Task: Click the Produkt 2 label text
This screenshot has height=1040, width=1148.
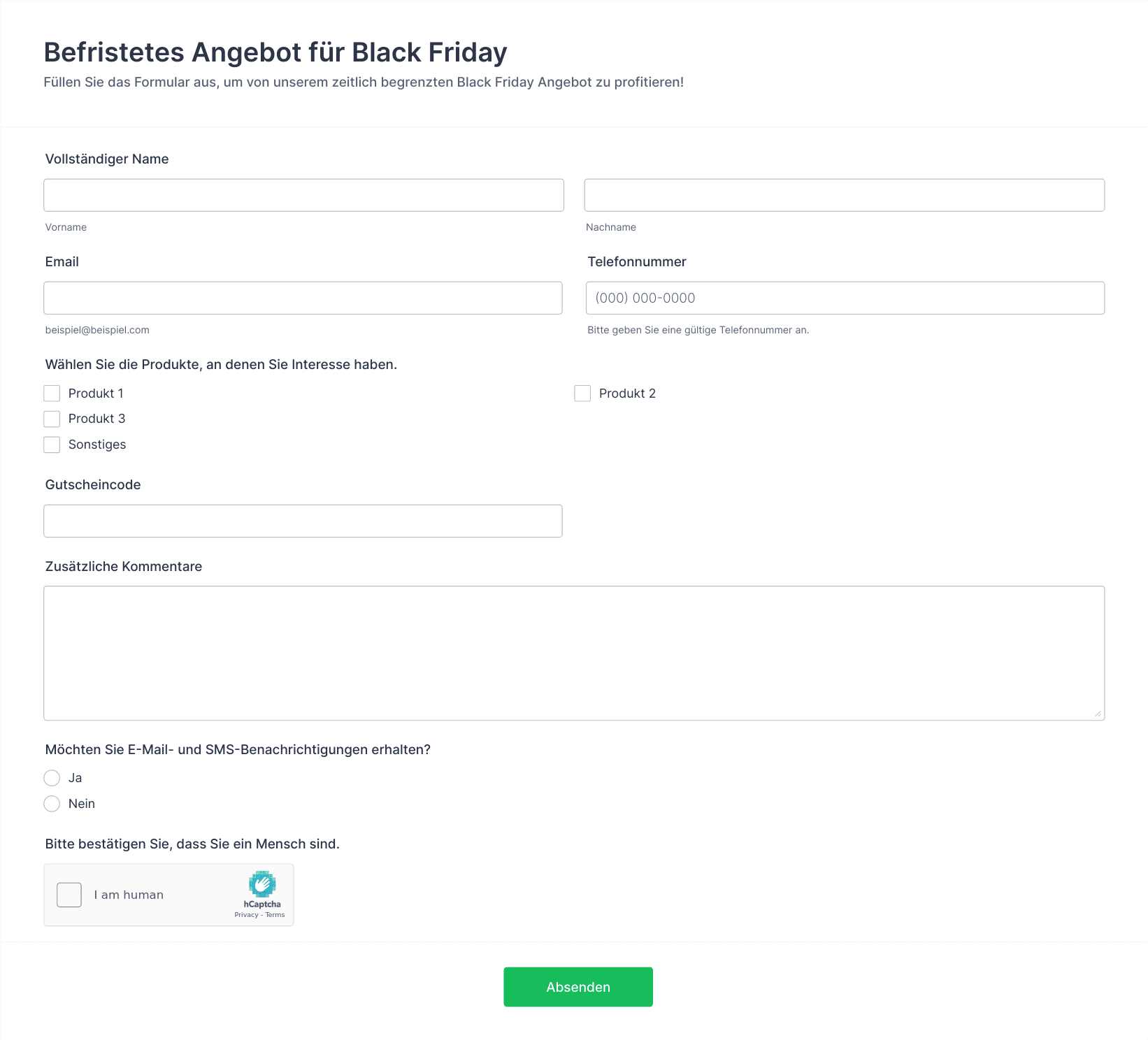Action: (x=627, y=393)
